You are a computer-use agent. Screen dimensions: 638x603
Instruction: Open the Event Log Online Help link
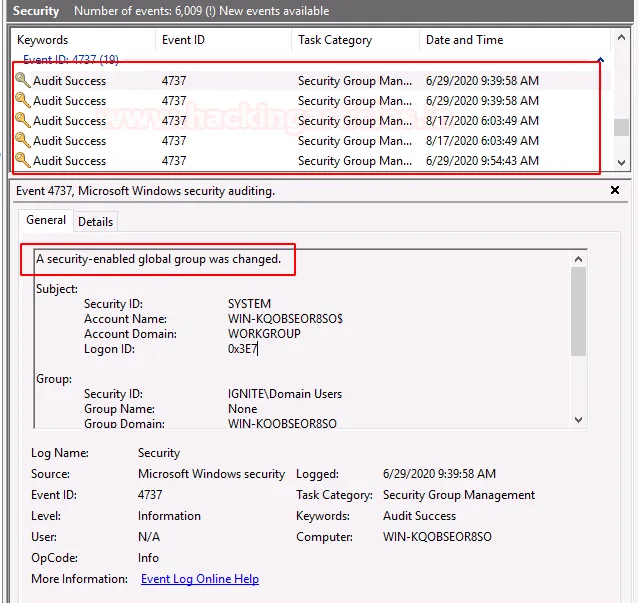pos(200,579)
